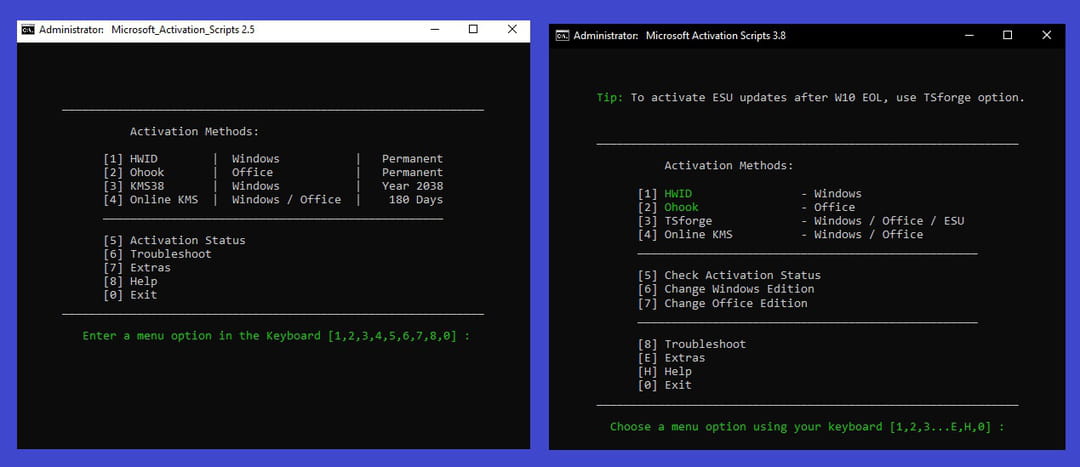Minimize the Activation Scripts 2.5 window
The image size is (1080, 467).
pos(435,30)
